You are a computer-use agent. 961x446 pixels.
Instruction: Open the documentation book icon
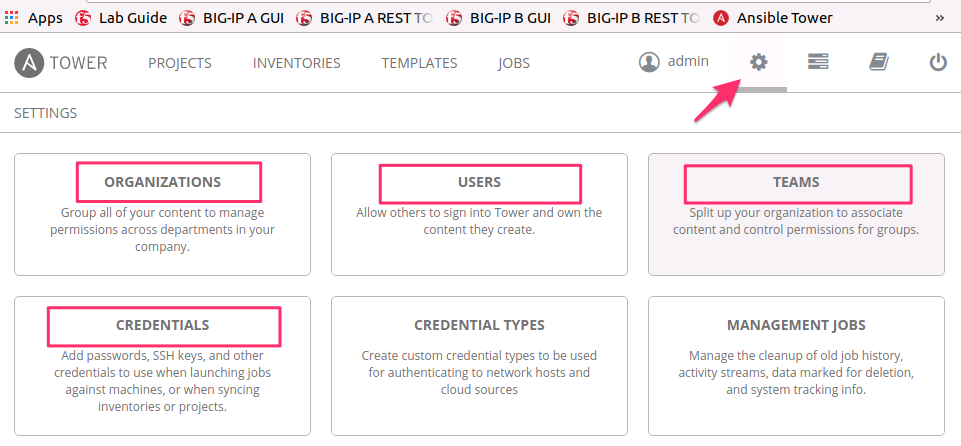click(879, 62)
